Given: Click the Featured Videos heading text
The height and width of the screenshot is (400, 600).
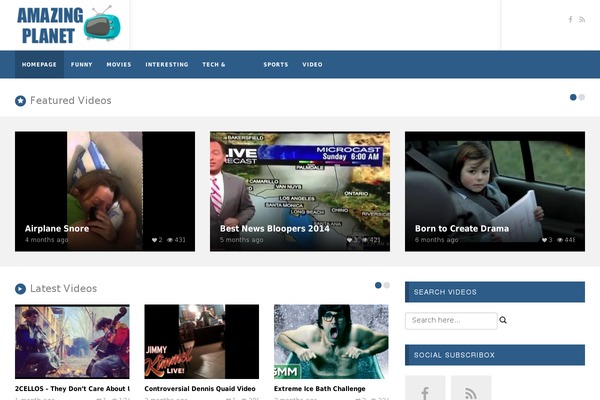Looking at the screenshot, I should pyautogui.click(x=71, y=101).
